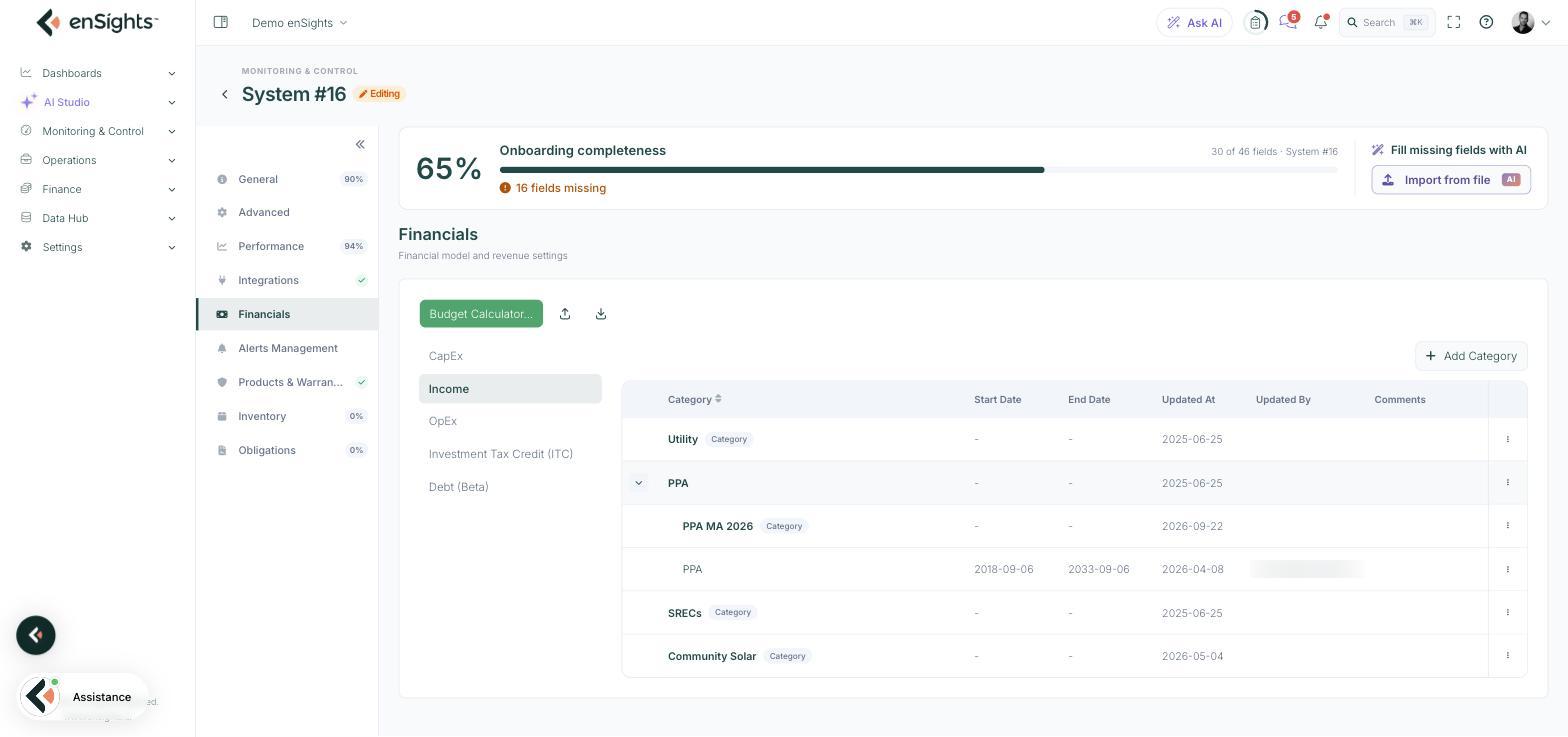Open Budget Calculator
This screenshot has height=737, width=1568.
[x=481, y=314]
